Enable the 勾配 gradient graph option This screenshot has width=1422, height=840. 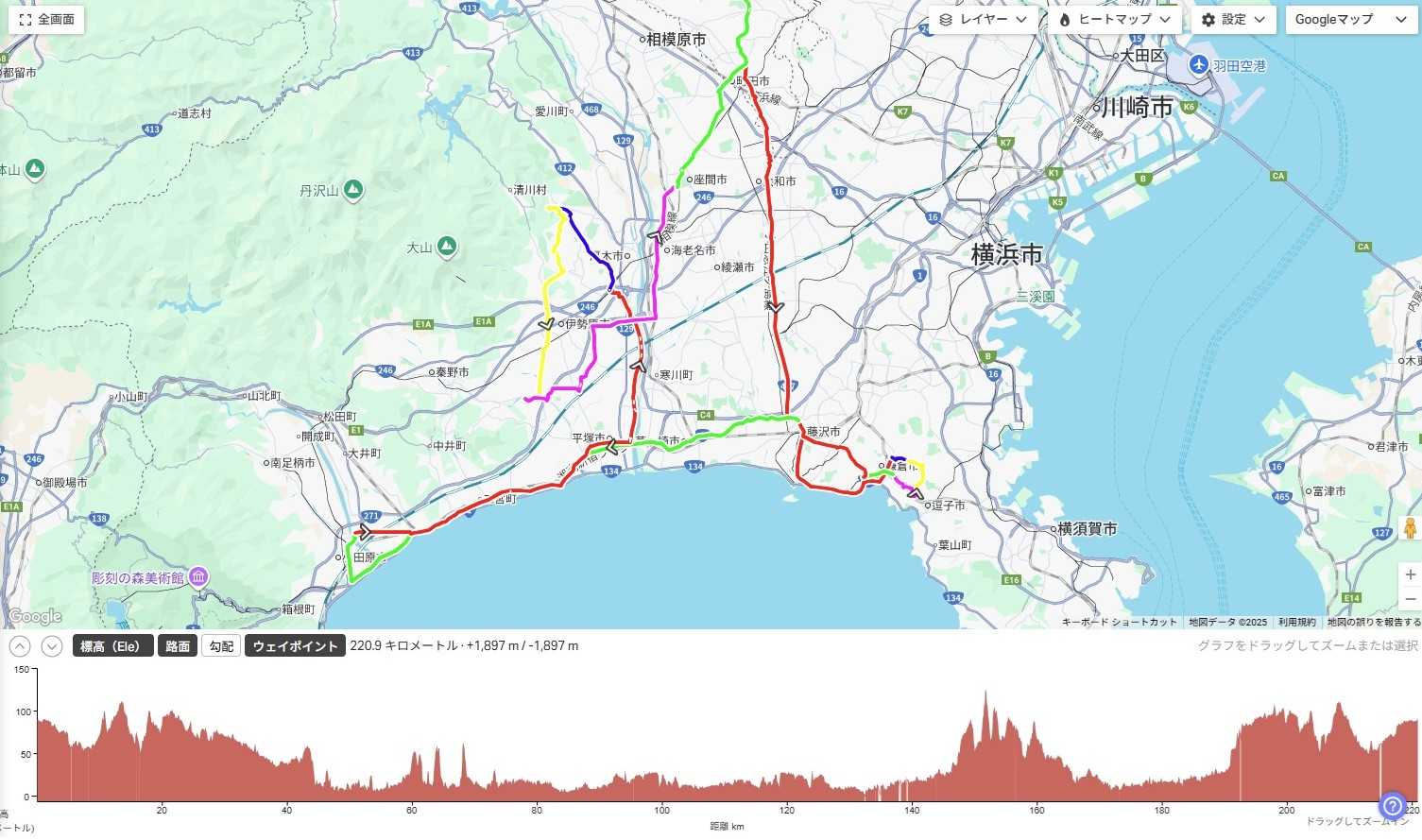221,646
